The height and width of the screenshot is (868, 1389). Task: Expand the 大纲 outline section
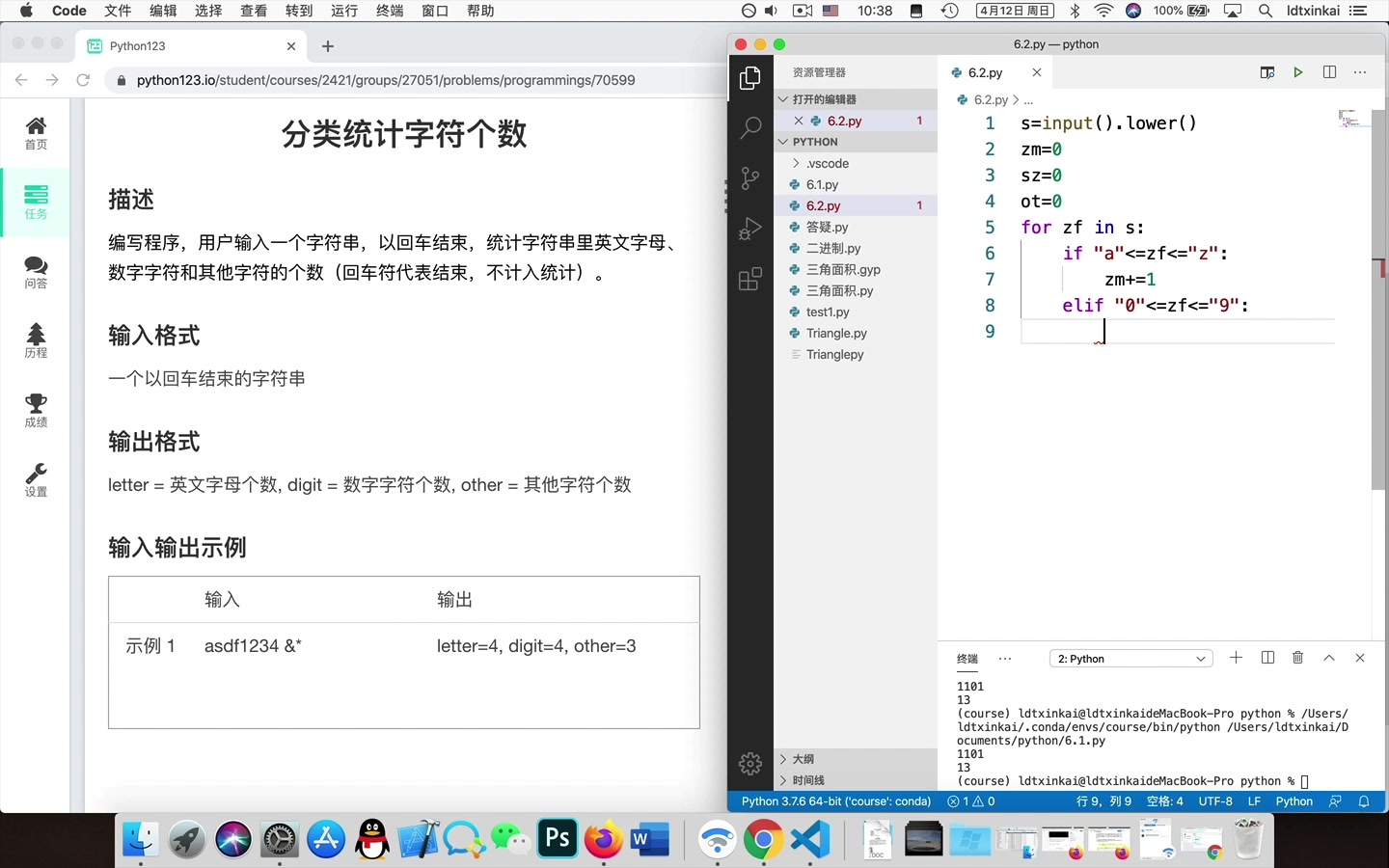(x=856, y=759)
